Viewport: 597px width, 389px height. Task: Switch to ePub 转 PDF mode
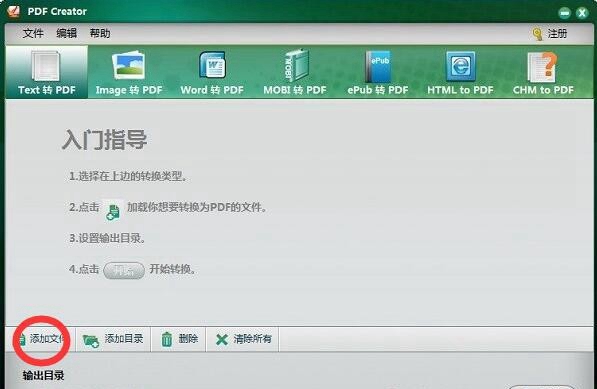378,72
